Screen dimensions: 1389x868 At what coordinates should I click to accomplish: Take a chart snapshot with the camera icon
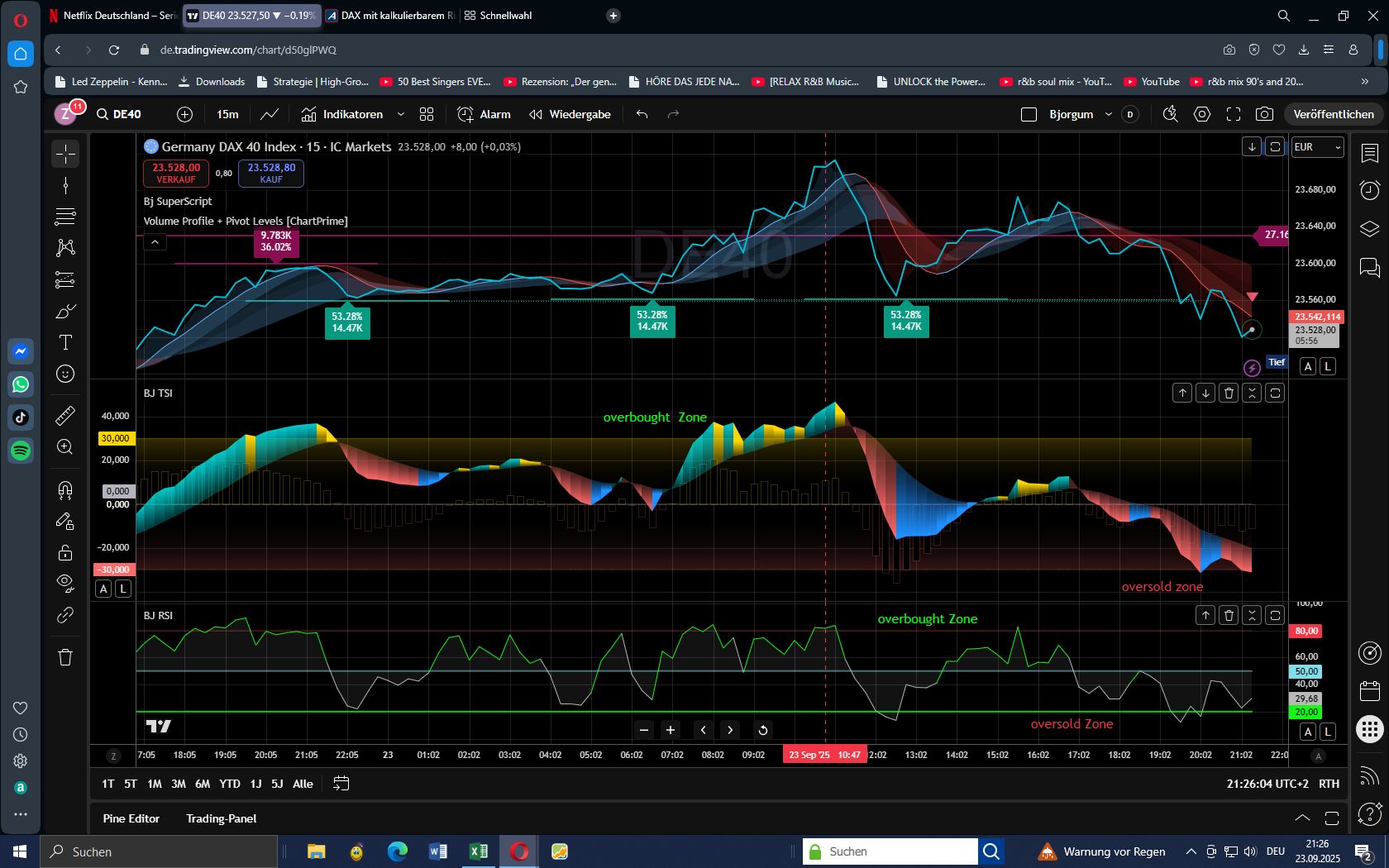tap(1264, 114)
